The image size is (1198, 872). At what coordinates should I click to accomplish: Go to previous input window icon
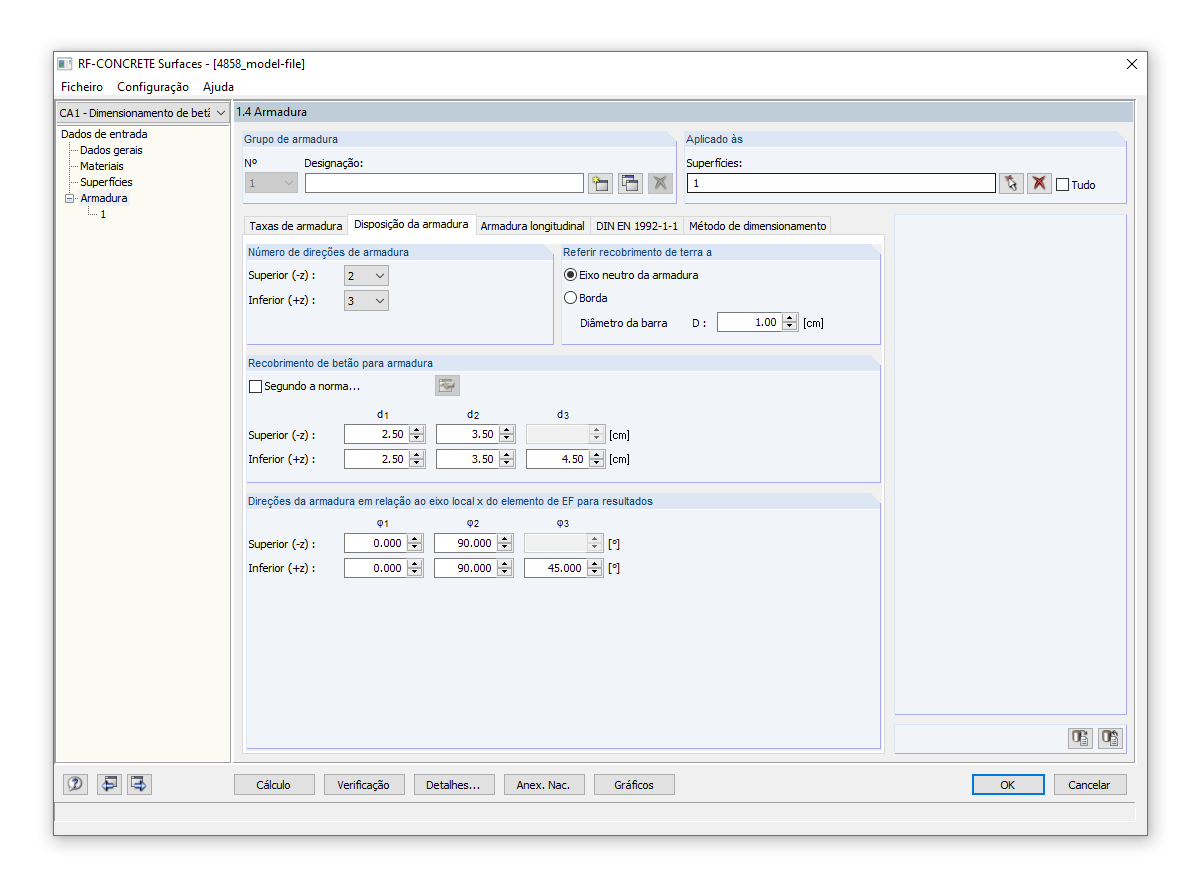point(109,784)
